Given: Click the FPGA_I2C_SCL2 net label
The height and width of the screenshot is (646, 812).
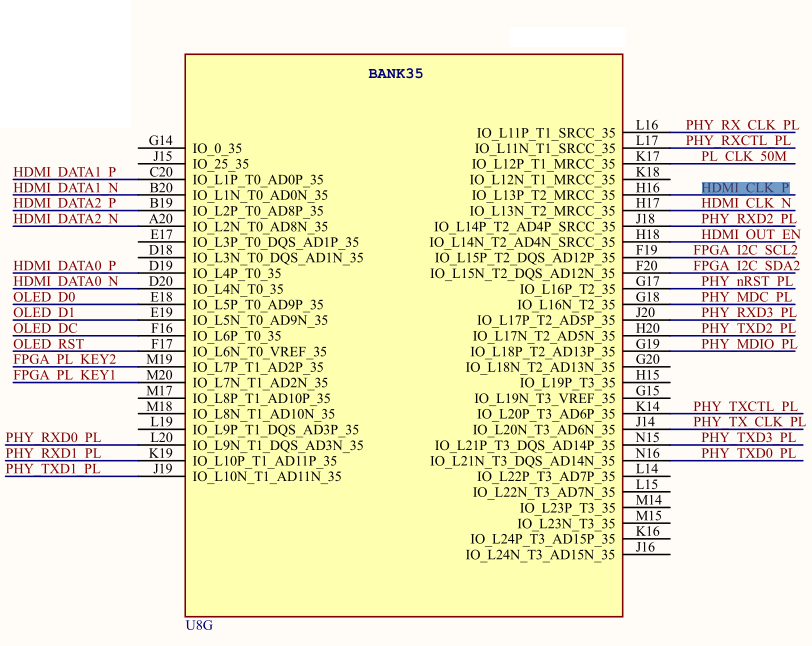Looking at the screenshot, I should pos(746,250).
